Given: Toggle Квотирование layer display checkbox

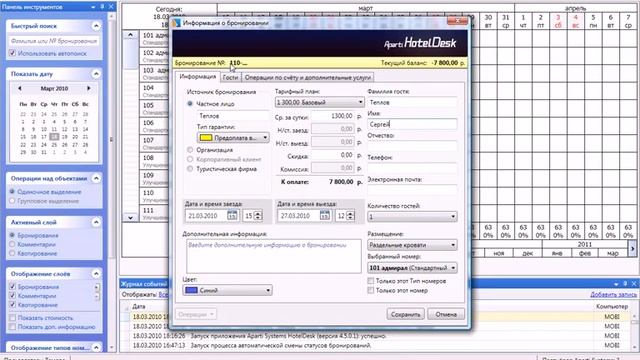Looking at the screenshot, I should (12, 304).
